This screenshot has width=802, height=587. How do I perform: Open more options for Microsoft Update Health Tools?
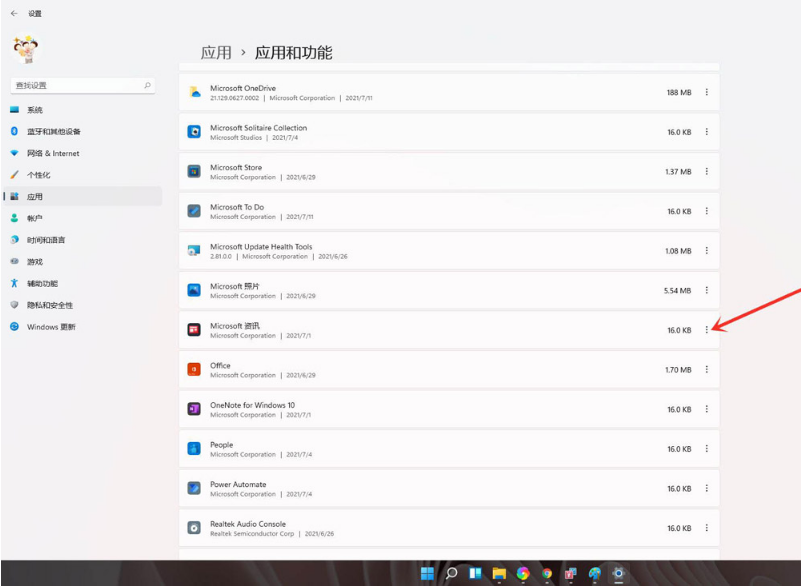pos(706,251)
